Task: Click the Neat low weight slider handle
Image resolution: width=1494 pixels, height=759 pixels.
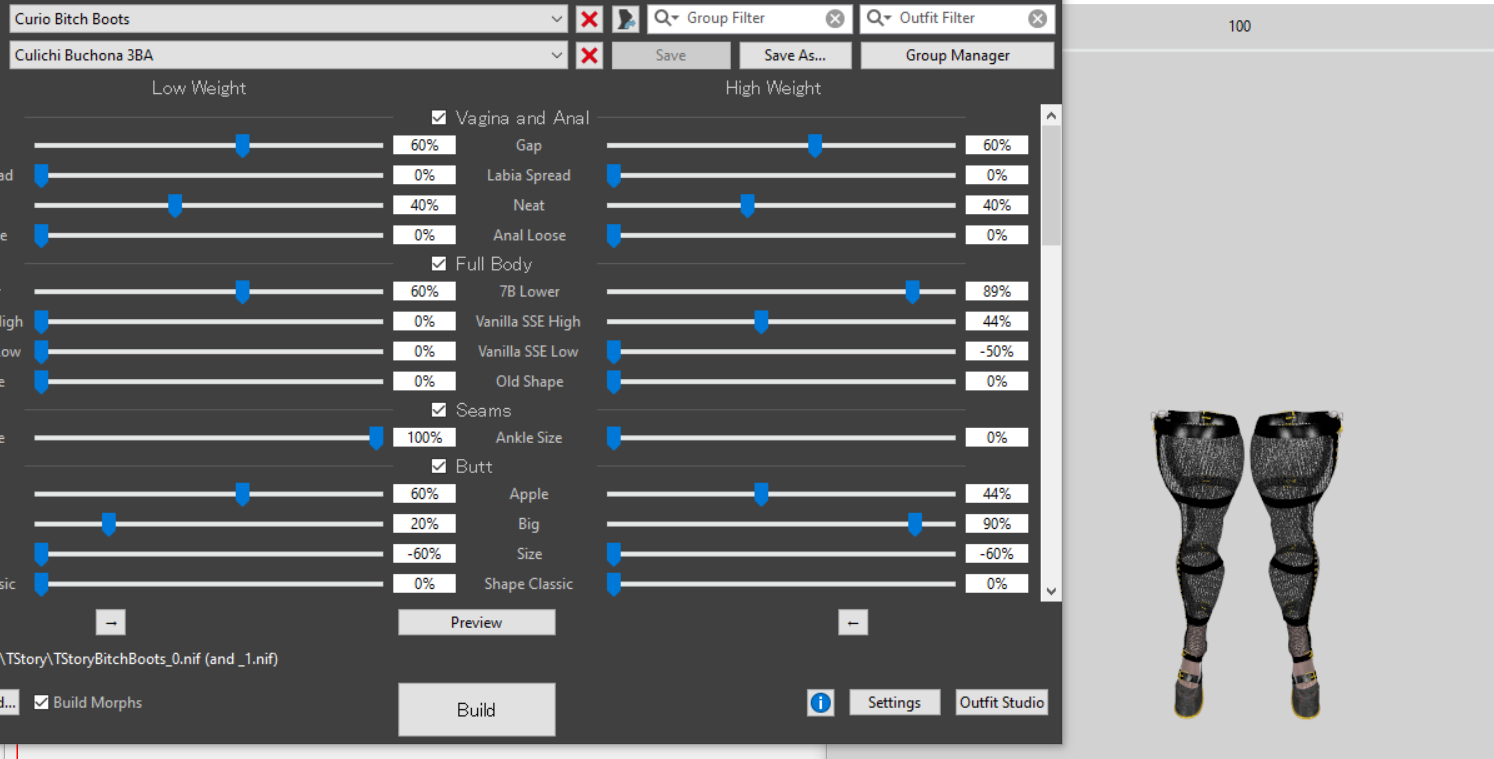Action: click(x=175, y=206)
